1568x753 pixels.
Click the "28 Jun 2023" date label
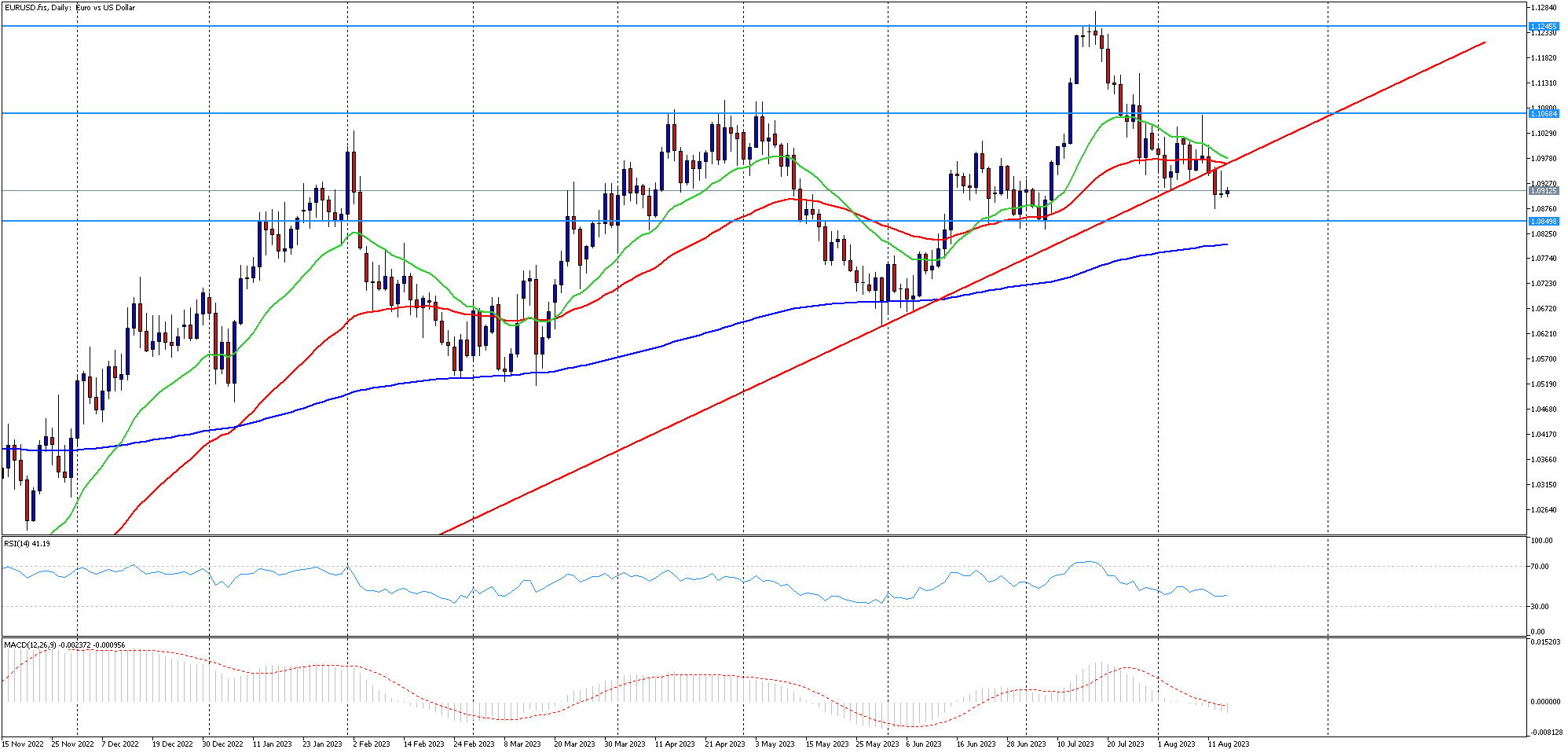click(x=1027, y=744)
